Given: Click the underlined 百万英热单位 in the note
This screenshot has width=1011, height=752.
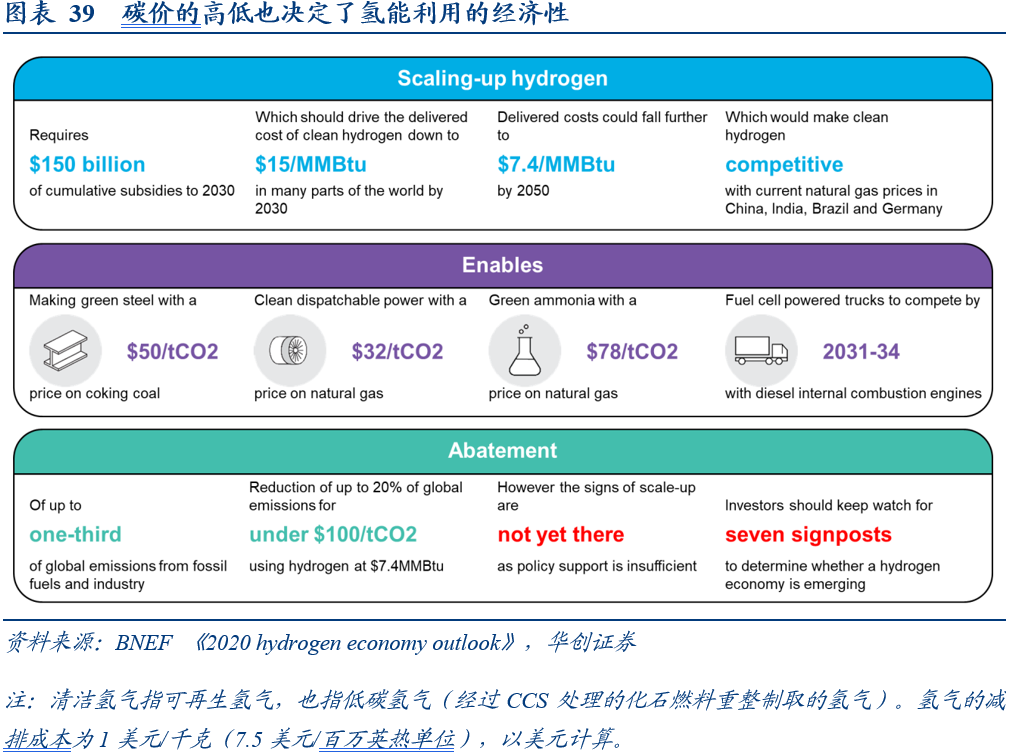Looking at the screenshot, I should tap(388, 739).
